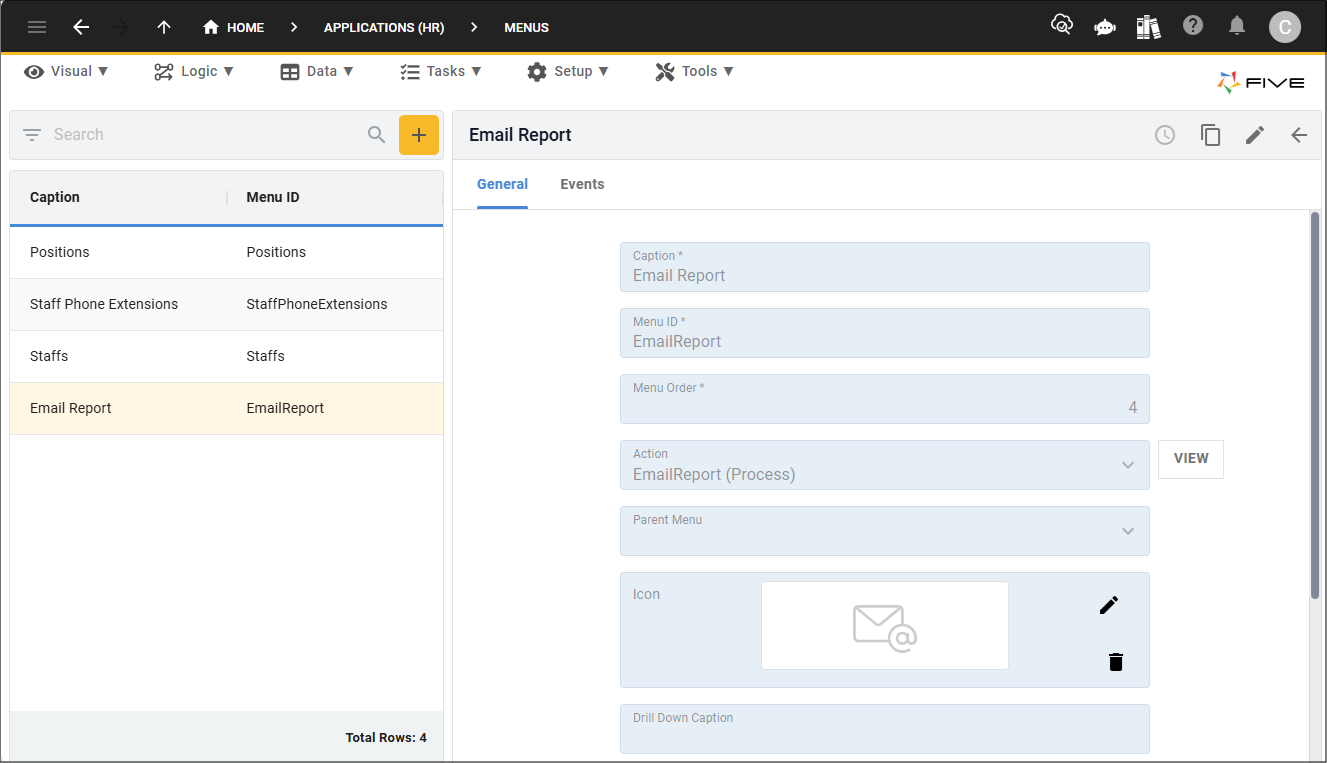The image size is (1327, 763).
Task: Click the VIEW button next to Action
Action: (1190, 458)
